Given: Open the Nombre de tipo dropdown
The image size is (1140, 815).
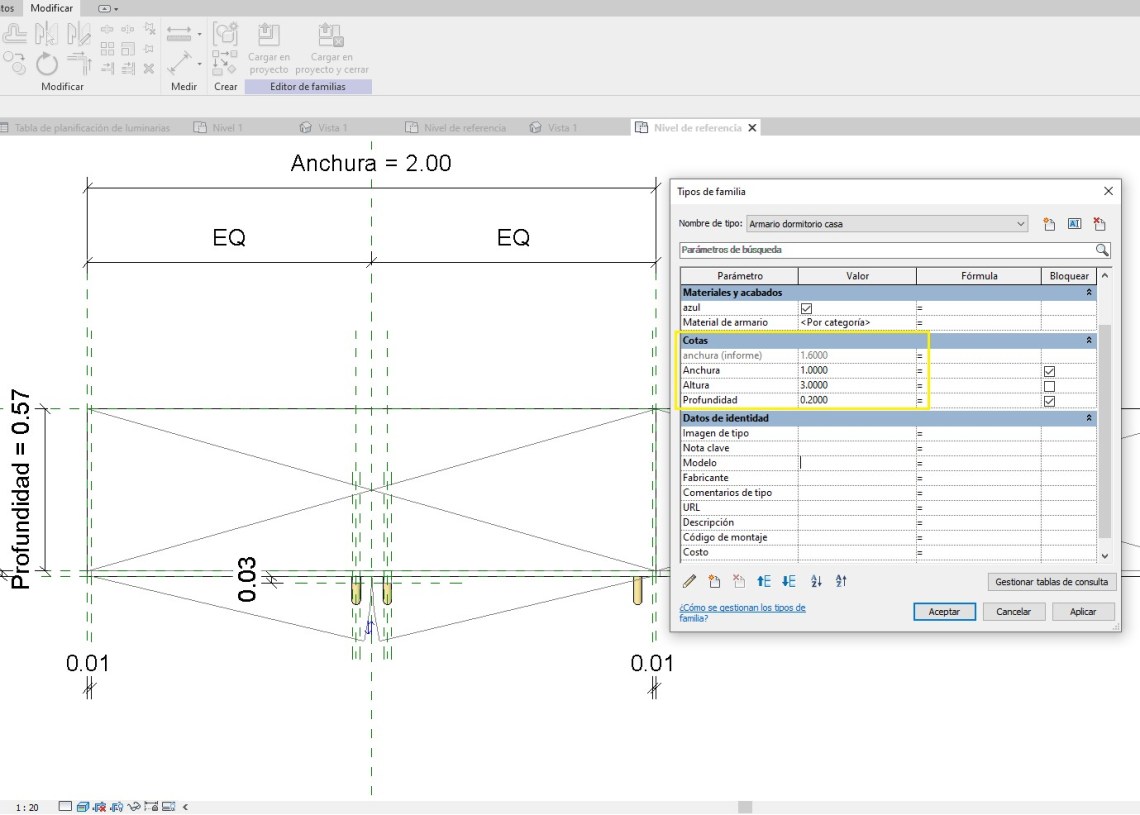Looking at the screenshot, I should [1020, 224].
